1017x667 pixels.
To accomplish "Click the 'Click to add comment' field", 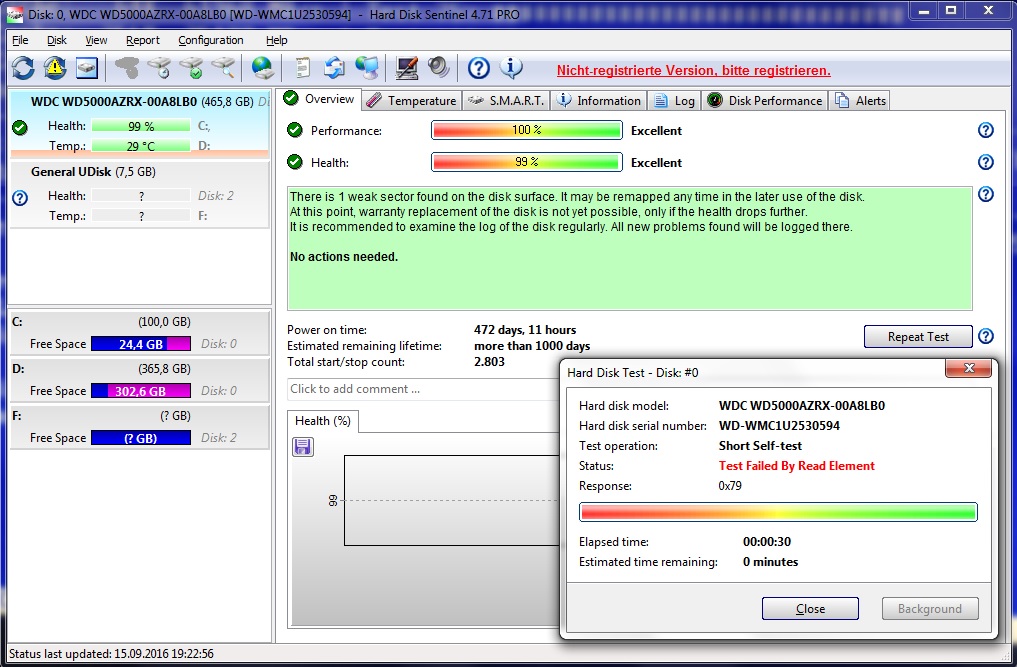I will point(423,389).
